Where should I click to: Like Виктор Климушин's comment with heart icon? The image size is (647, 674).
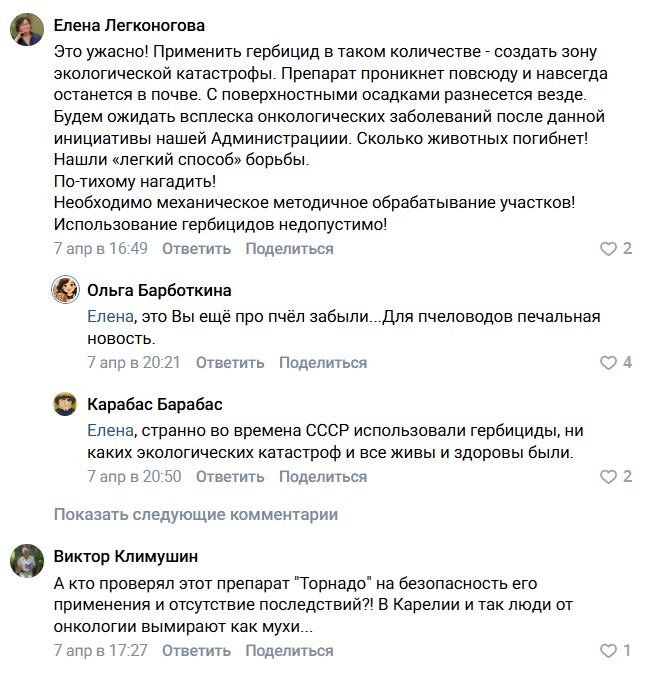[608, 651]
